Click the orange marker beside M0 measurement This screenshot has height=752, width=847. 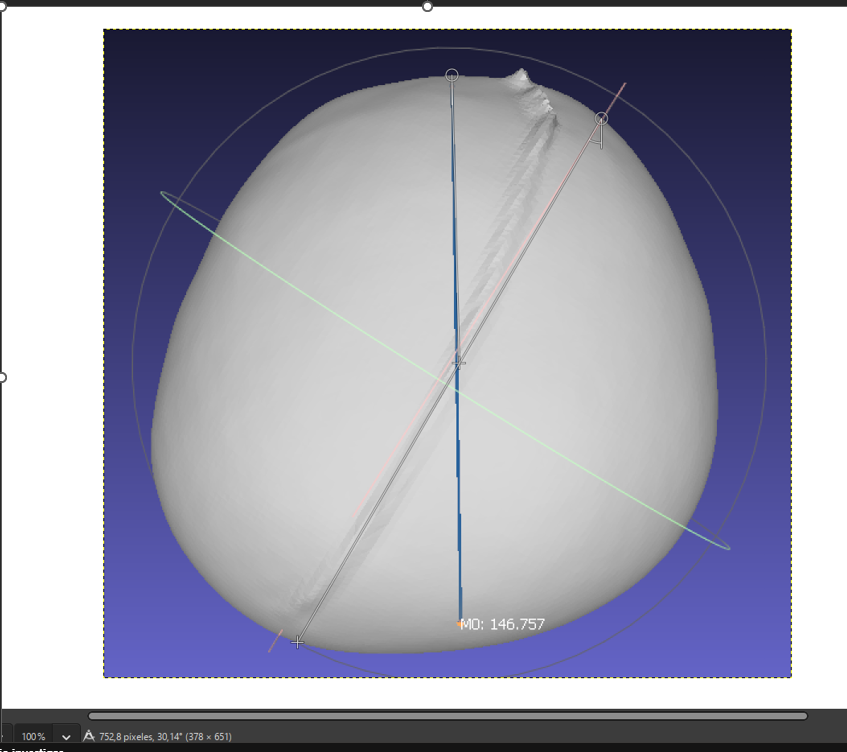point(457,623)
